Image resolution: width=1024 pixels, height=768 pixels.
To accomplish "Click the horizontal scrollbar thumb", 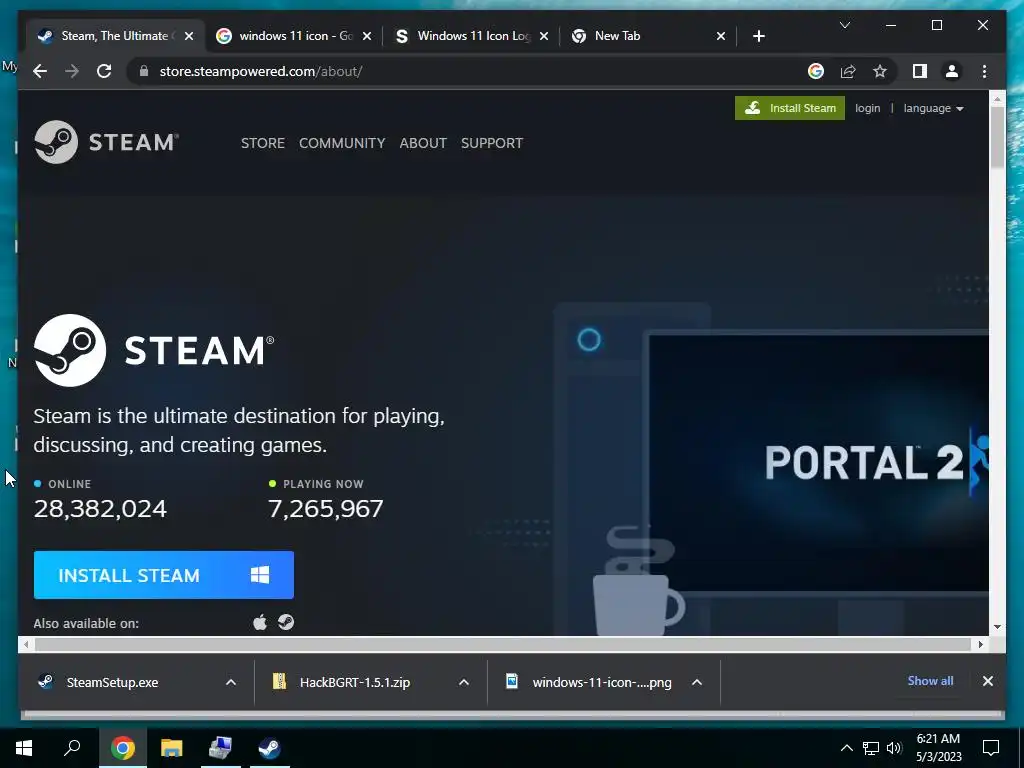I will 504,645.
